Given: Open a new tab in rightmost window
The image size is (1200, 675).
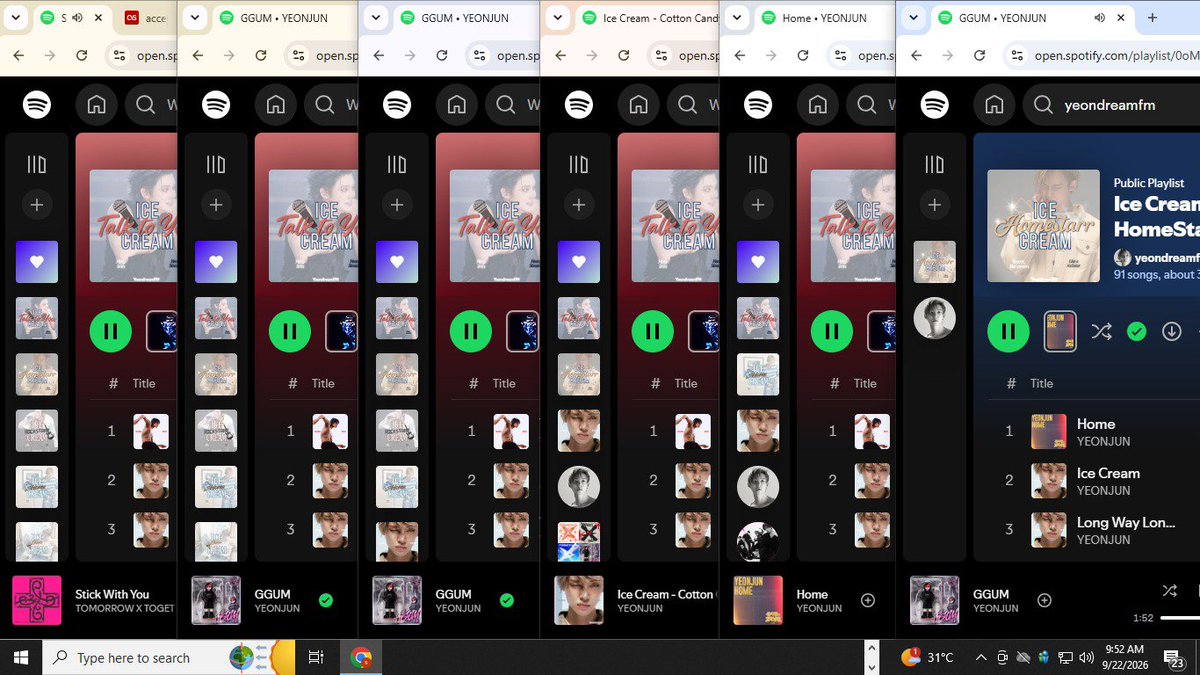Looking at the screenshot, I should [1152, 17].
